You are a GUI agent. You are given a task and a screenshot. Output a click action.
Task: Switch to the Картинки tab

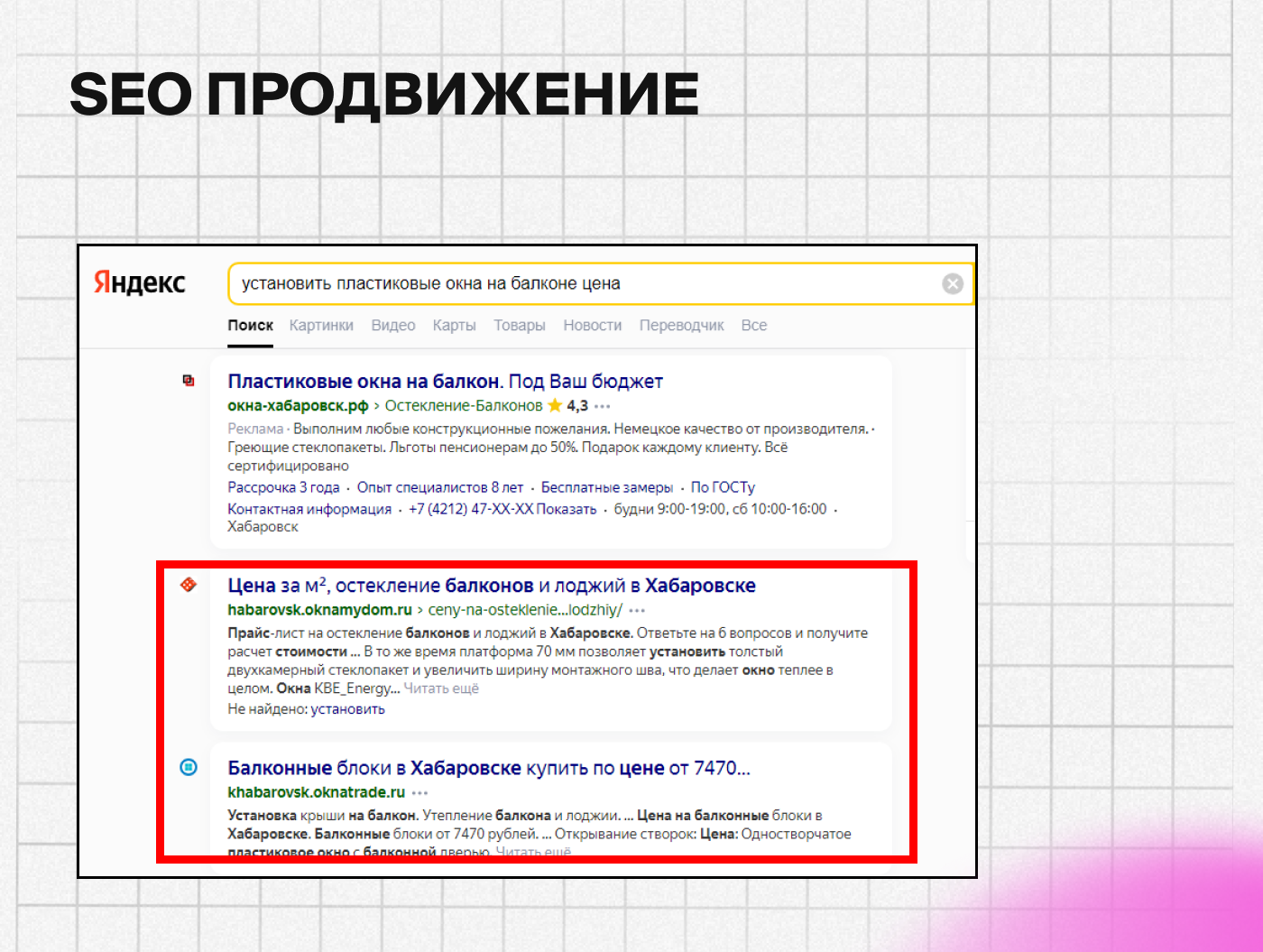pyautogui.click(x=321, y=325)
